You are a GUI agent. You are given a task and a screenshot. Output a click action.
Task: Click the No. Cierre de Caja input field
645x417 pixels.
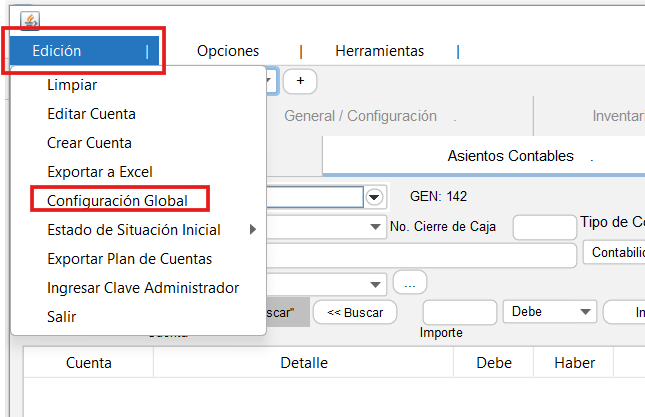tap(544, 227)
